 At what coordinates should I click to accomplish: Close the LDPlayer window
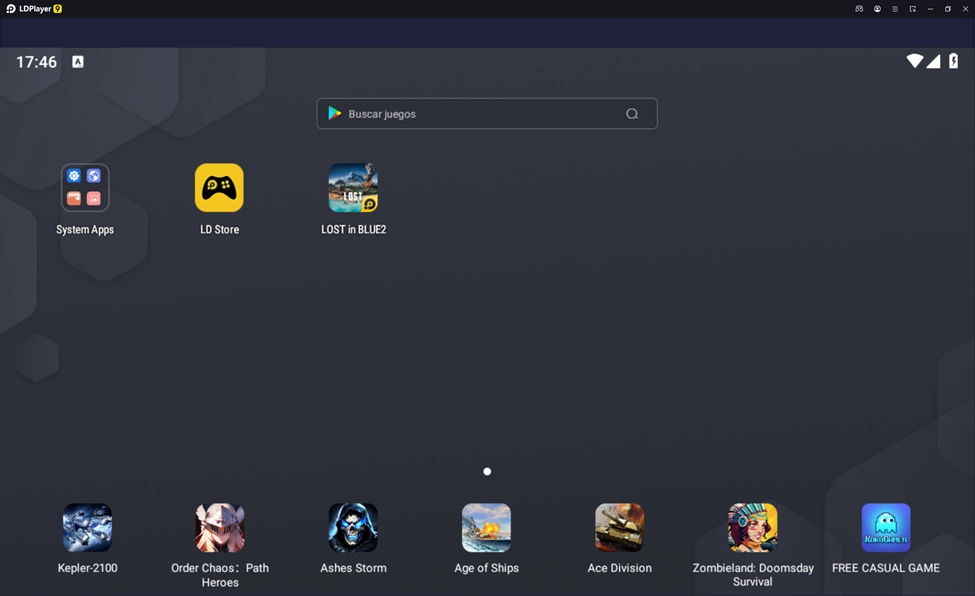click(966, 9)
